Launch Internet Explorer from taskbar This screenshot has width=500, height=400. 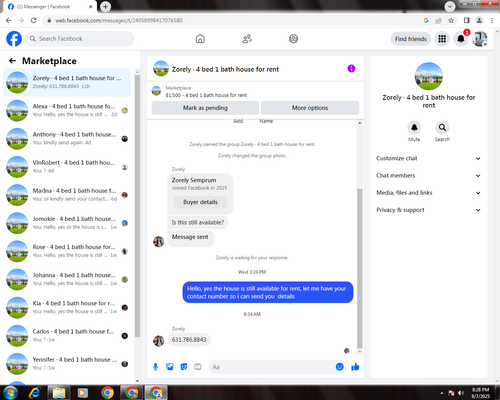pyautogui.click(x=34, y=393)
